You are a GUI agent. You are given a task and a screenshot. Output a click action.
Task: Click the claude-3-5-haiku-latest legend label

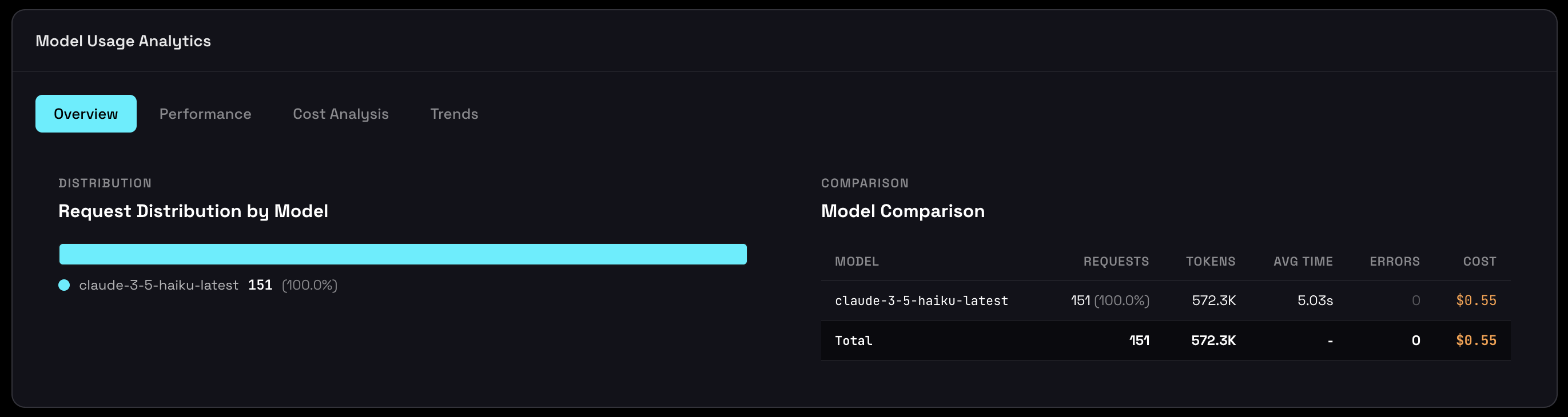click(158, 285)
